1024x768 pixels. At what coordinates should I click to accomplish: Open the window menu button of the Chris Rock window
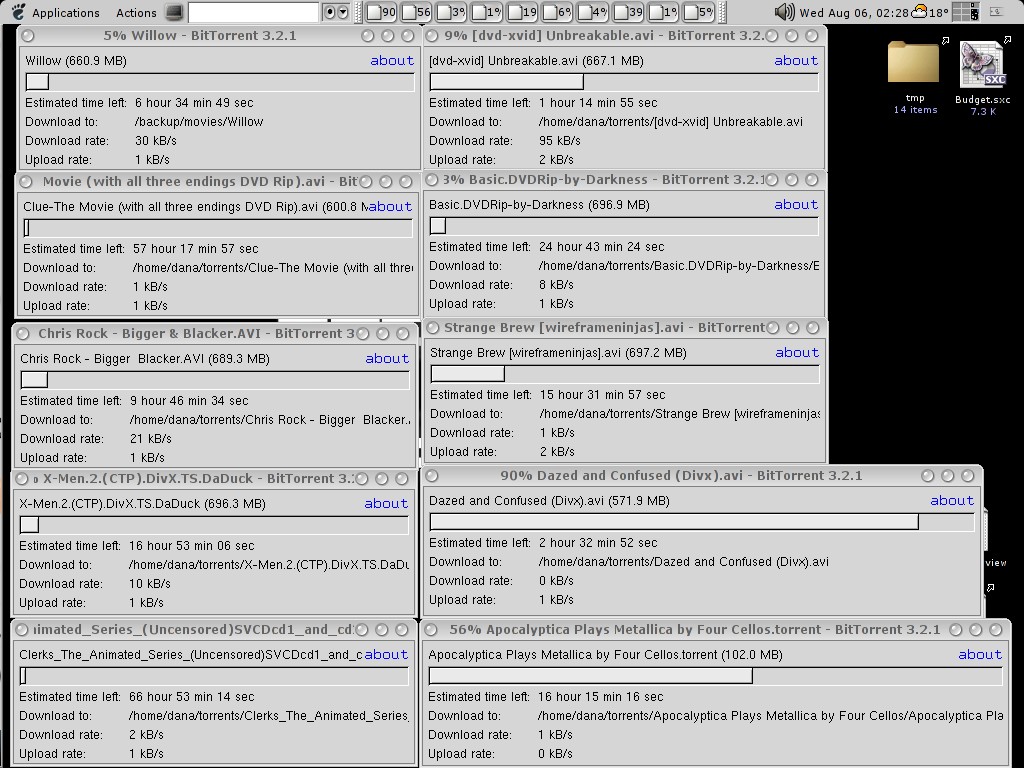[x=23, y=334]
